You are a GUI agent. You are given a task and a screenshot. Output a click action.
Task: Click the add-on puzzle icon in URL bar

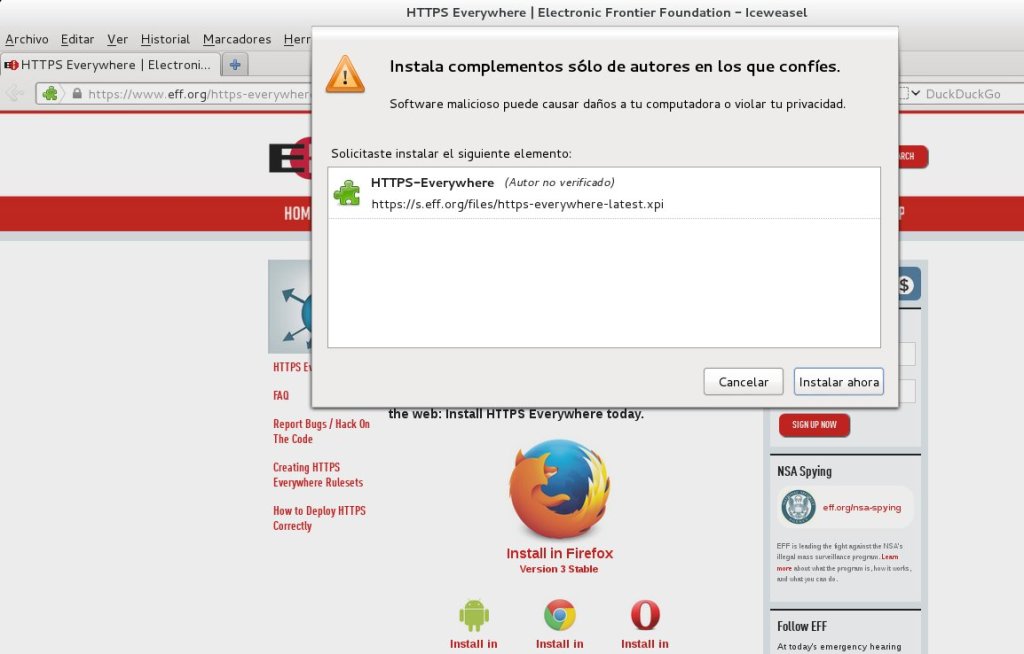(x=50, y=94)
